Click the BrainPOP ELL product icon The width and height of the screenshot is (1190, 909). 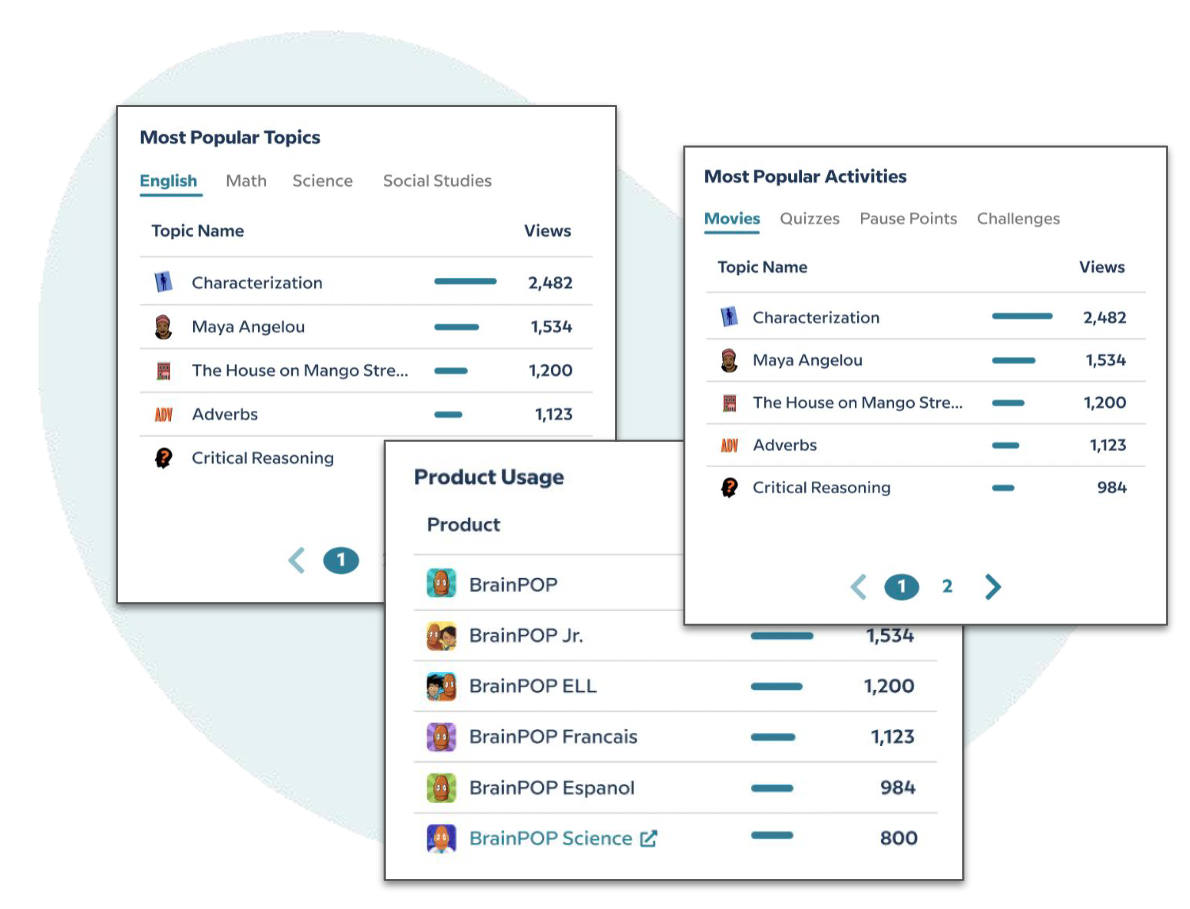click(441, 687)
